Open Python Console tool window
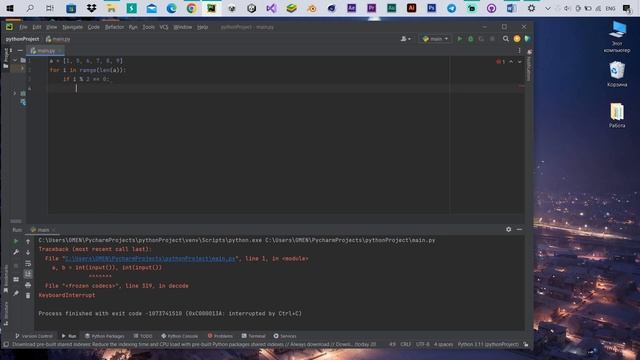 pyautogui.click(x=180, y=336)
